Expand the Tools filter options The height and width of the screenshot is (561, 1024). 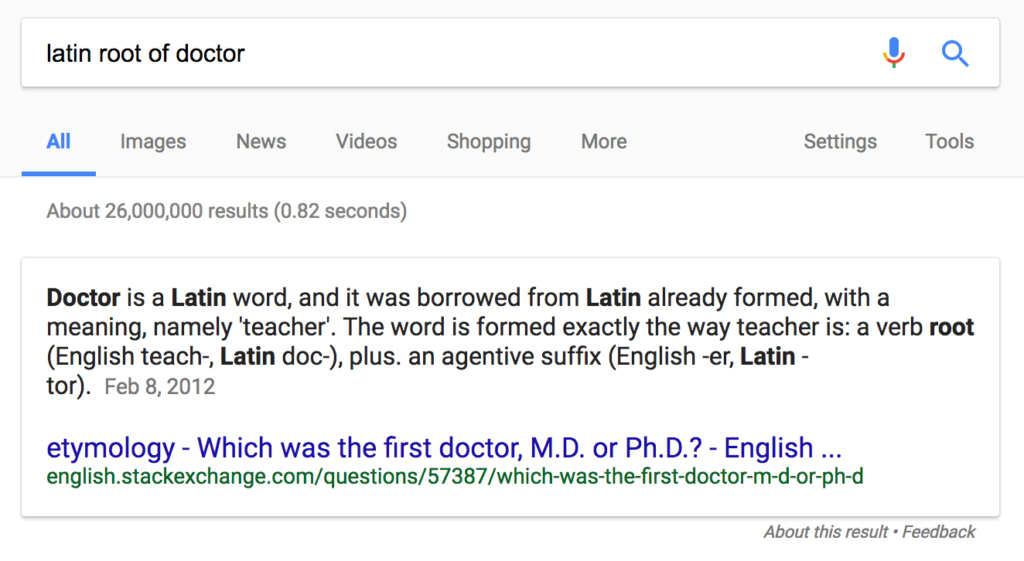tap(949, 142)
